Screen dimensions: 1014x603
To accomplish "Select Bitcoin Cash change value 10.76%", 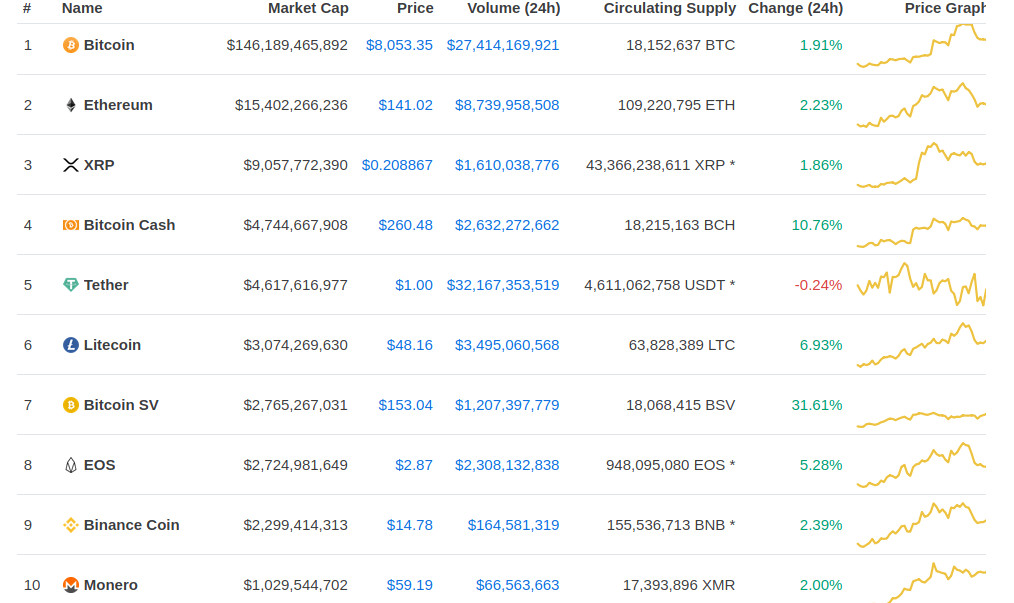I will (x=817, y=225).
